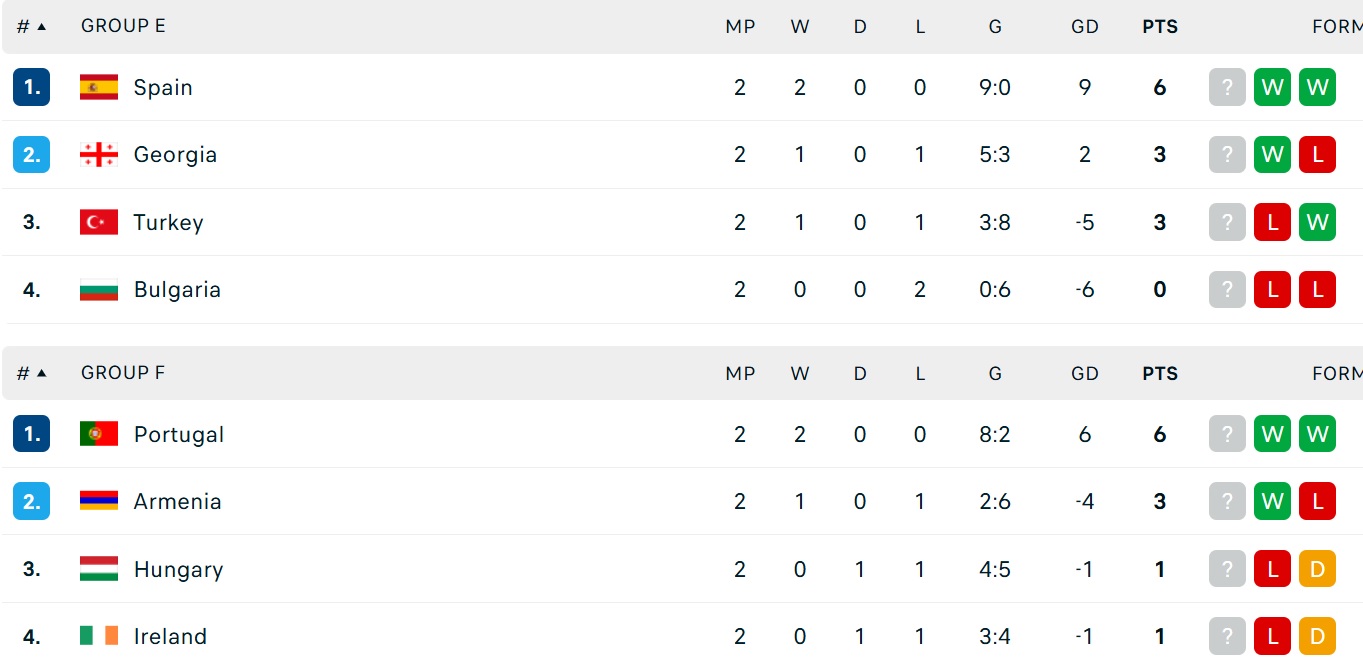
Task: Click Hungary's orange draw form badge
Action: pos(1317,569)
